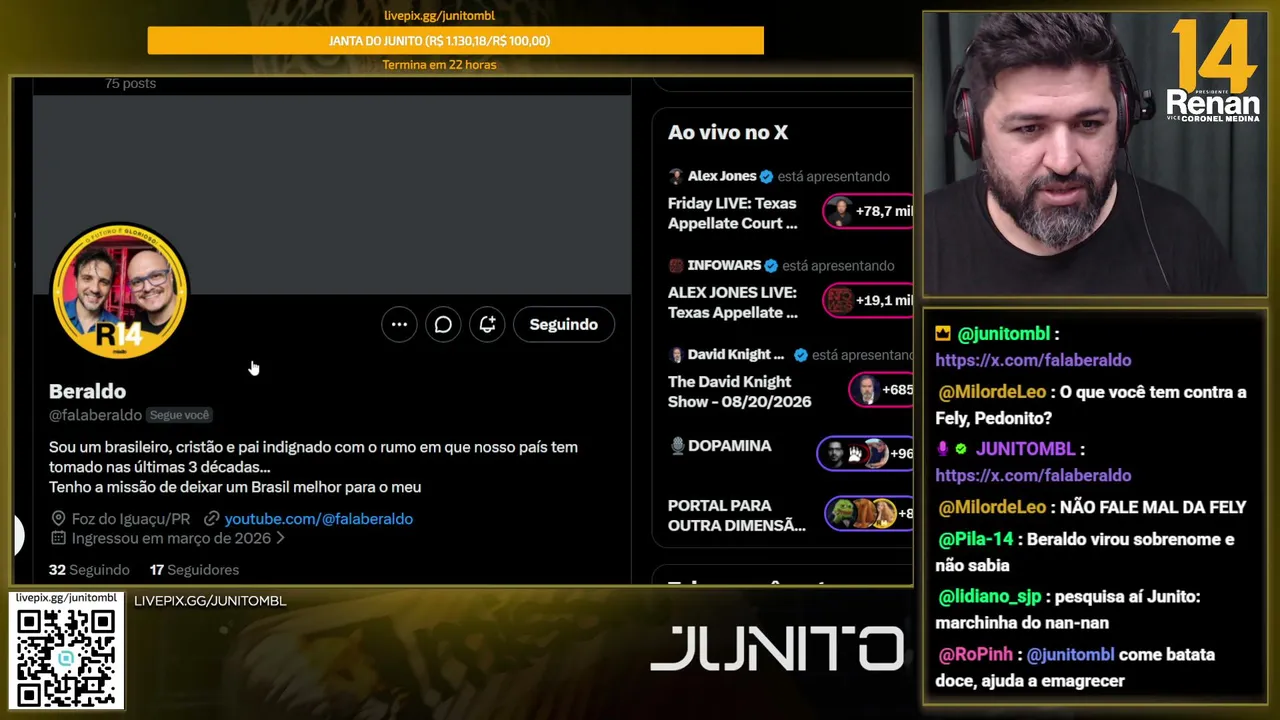Open Alex Jones's small avatar in live list
The width and height of the screenshot is (1280, 720).
tap(676, 176)
